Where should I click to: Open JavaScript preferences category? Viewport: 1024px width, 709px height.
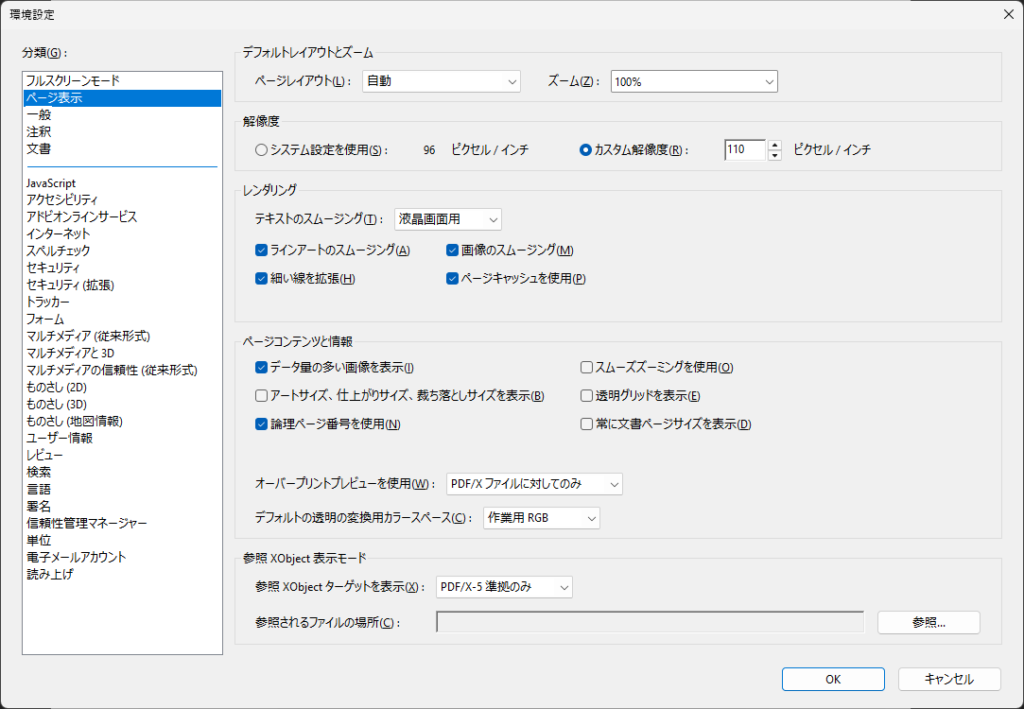coord(51,183)
